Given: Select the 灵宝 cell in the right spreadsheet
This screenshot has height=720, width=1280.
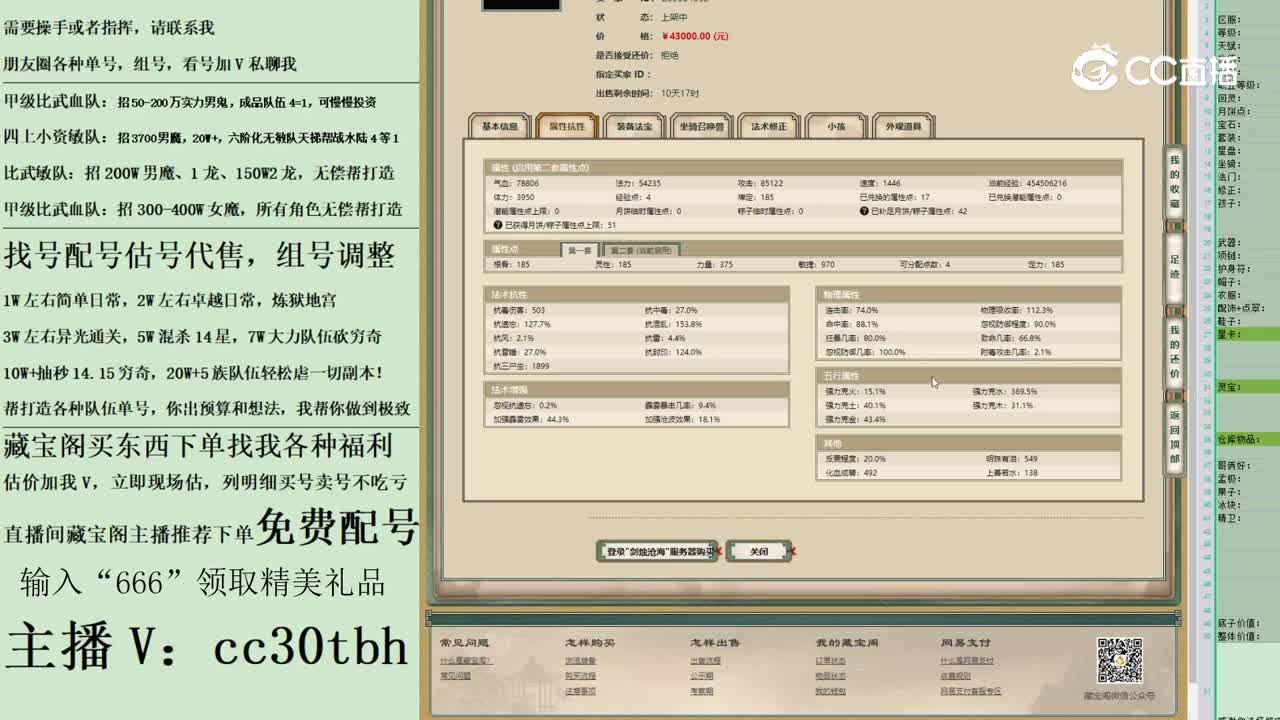Looking at the screenshot, I should (1248, 386).
